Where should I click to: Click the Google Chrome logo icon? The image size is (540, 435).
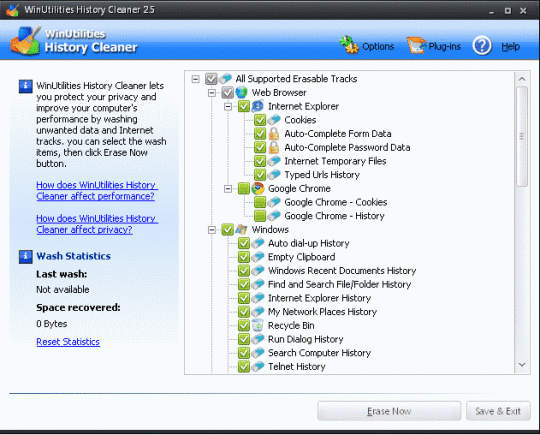[258, 188]
